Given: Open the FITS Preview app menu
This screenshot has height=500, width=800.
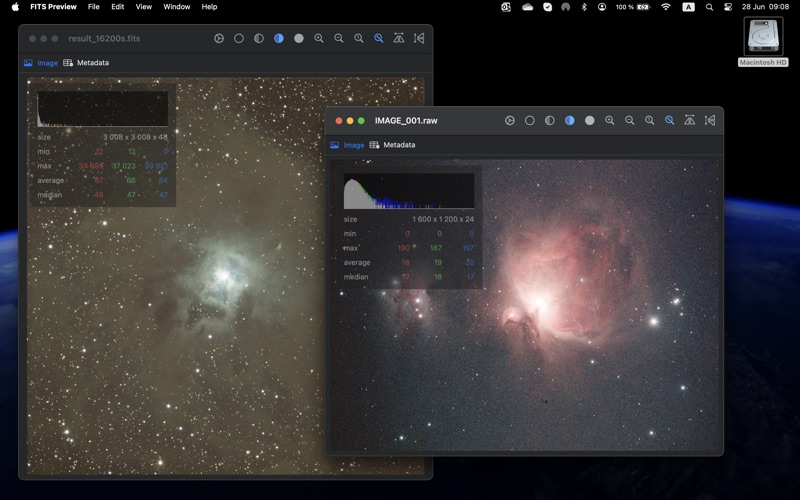Looking at the screenshot, I should tap(53, 7).
